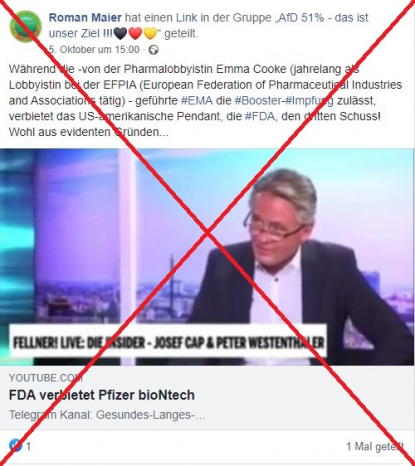Click the Telegram Kanal description text

pos(107,415)
